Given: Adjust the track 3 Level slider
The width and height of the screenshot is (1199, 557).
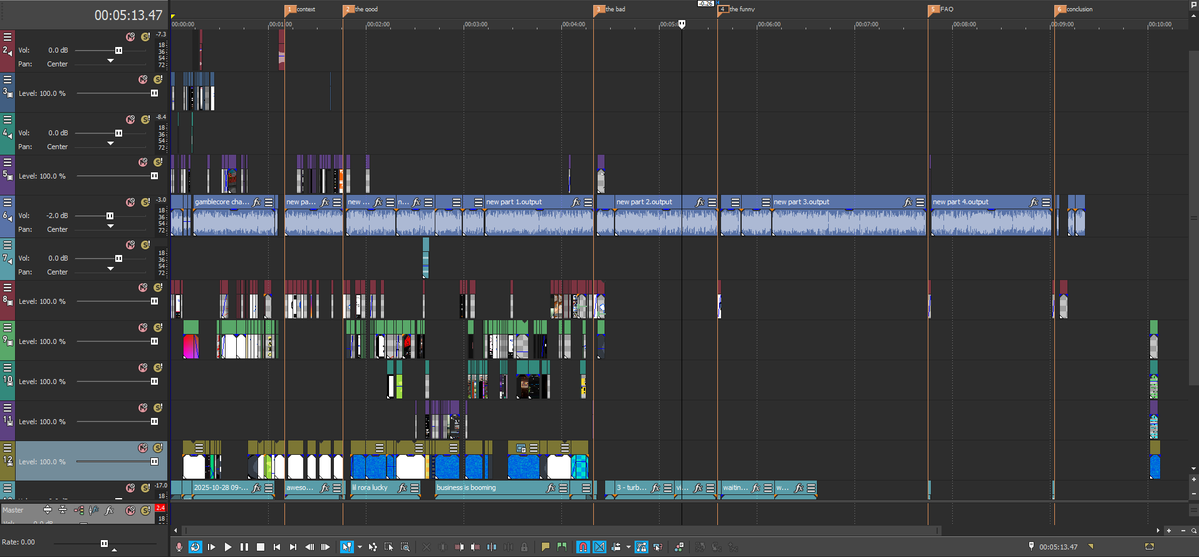Looking at the screenshot, I should 154,93.
